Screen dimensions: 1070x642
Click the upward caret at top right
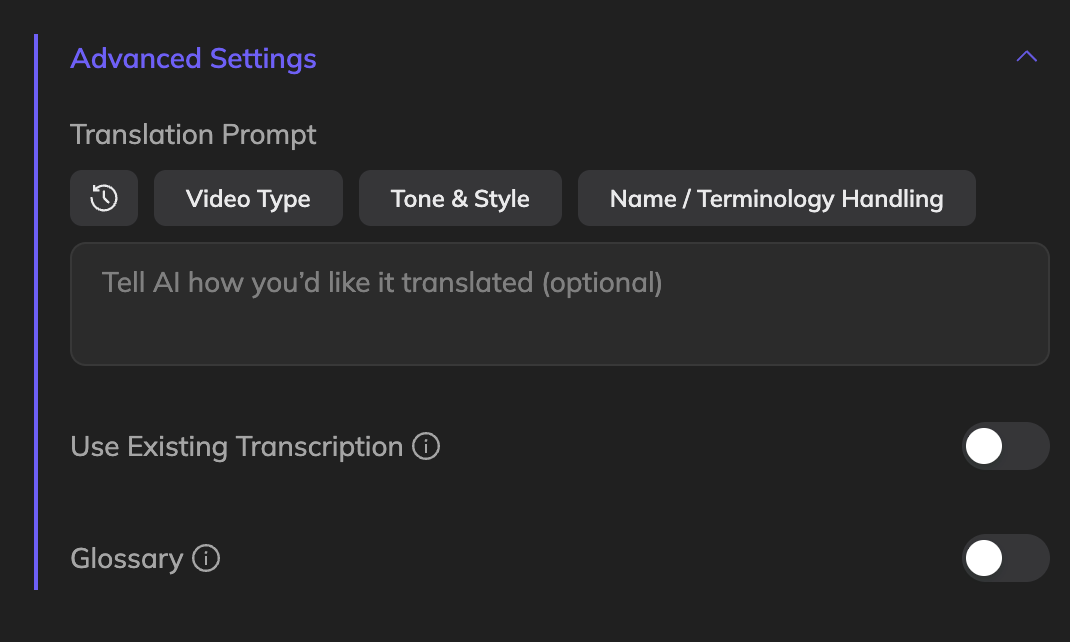[x=1026, y=57]
